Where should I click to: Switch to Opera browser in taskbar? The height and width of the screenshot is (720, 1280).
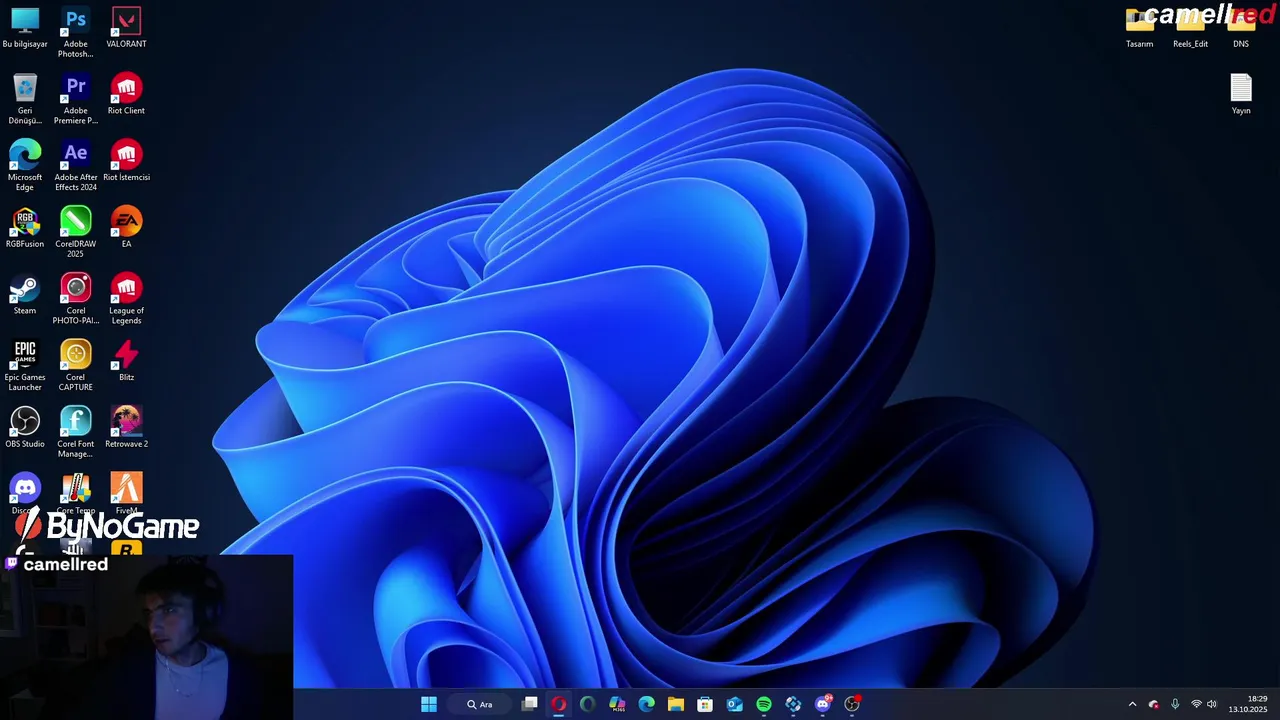[x=559, y=704]
